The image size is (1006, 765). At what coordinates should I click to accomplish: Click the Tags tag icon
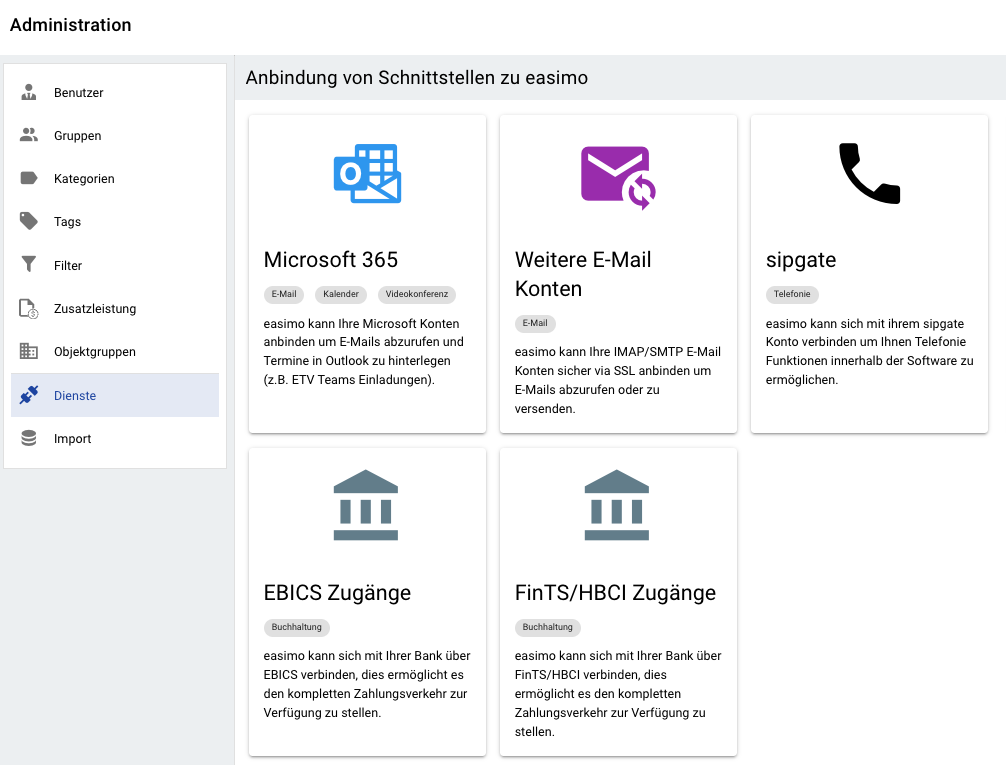click(x=29, y=221)
